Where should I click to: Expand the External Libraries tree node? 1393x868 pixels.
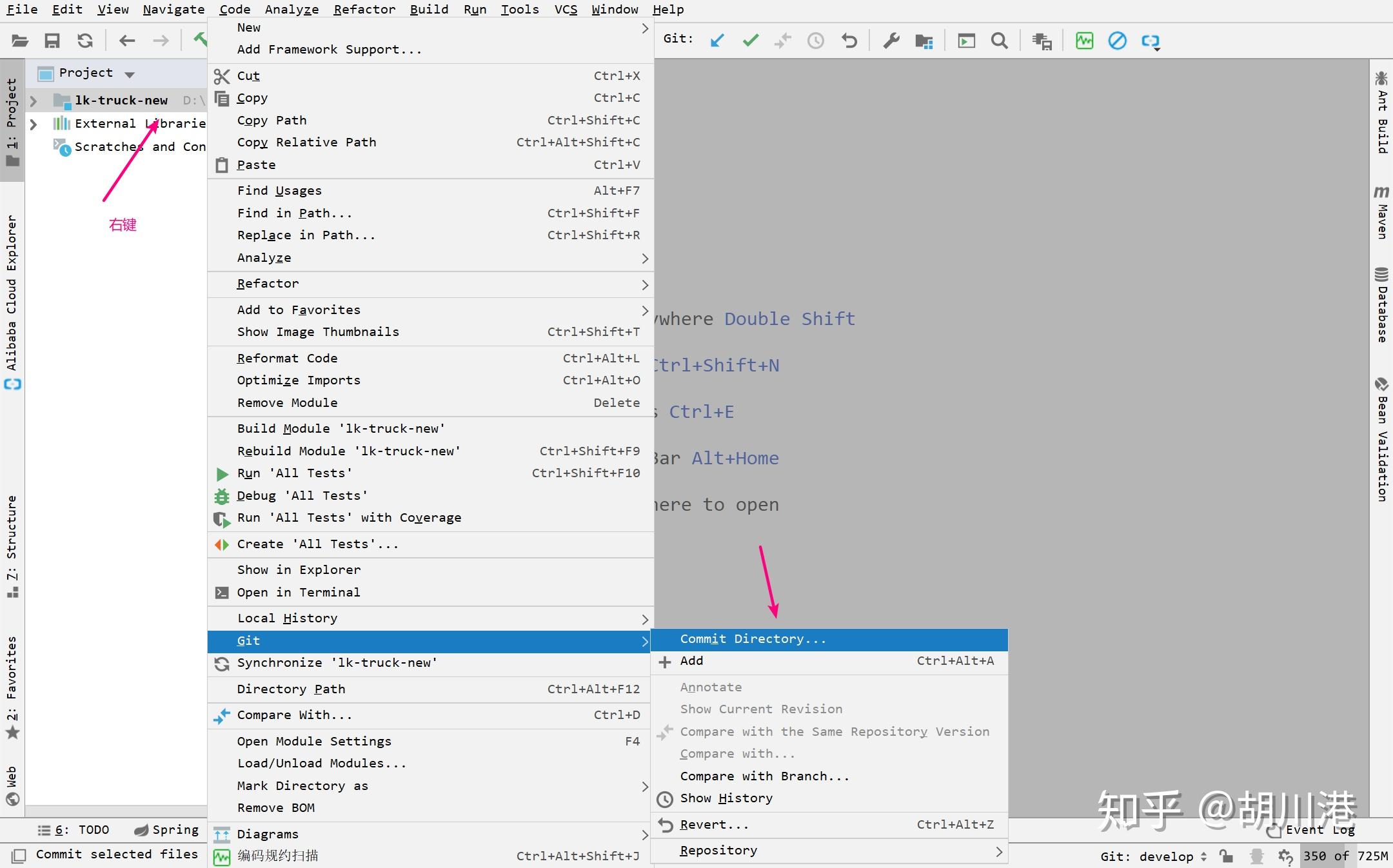click(x=34, y=123)
